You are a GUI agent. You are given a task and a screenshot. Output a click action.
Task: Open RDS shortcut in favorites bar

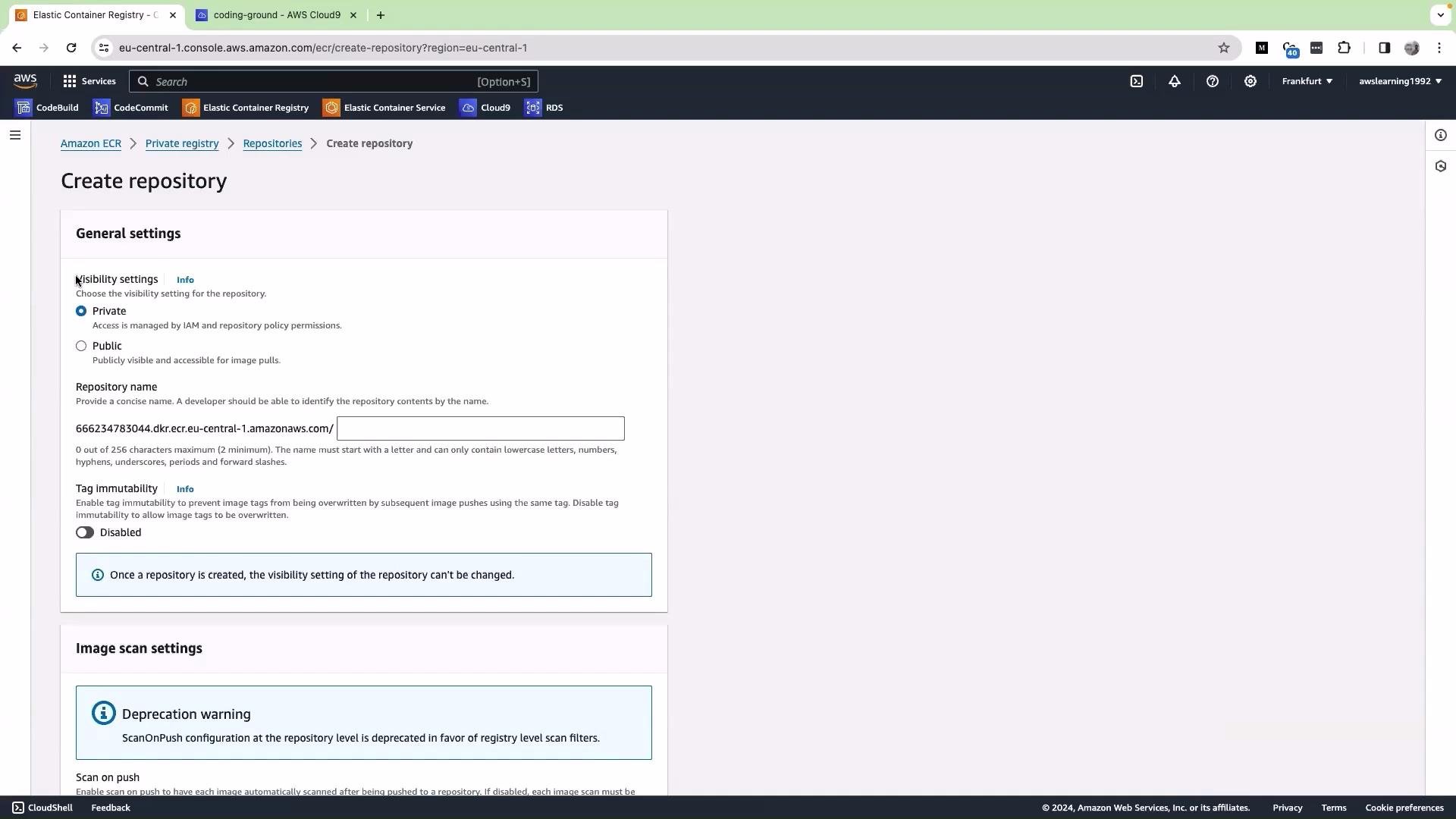click(544, 108)
